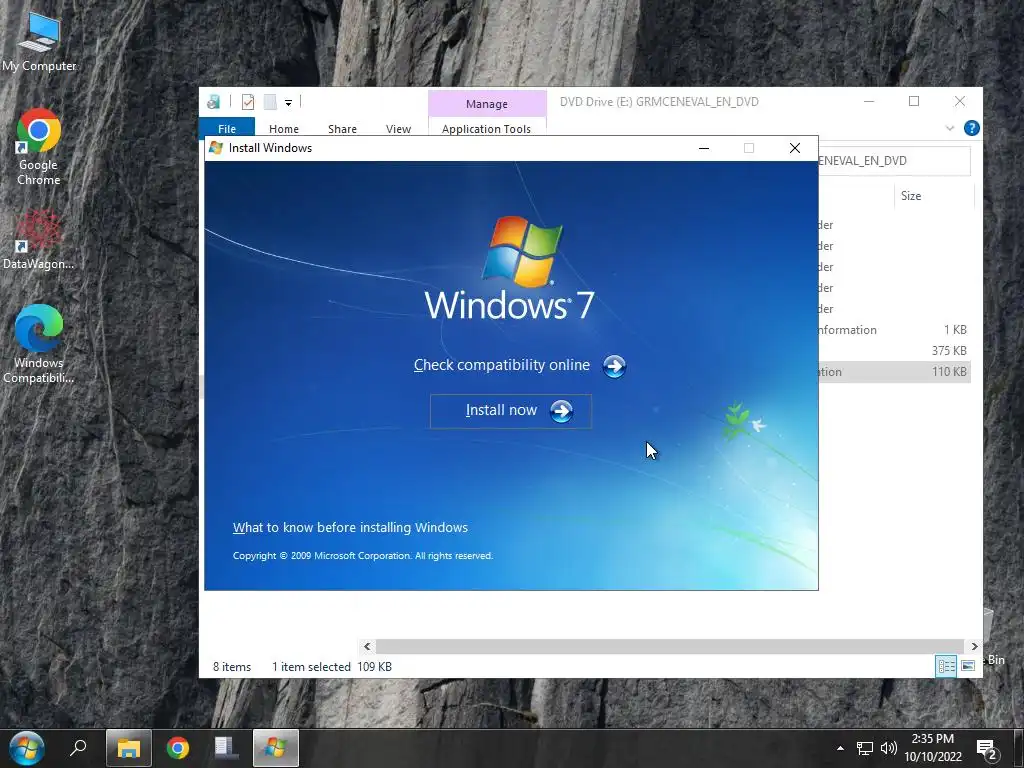The image size is (1024, 768).
Task: Minimize the Install Windows dialog
Action: (704, 148)
